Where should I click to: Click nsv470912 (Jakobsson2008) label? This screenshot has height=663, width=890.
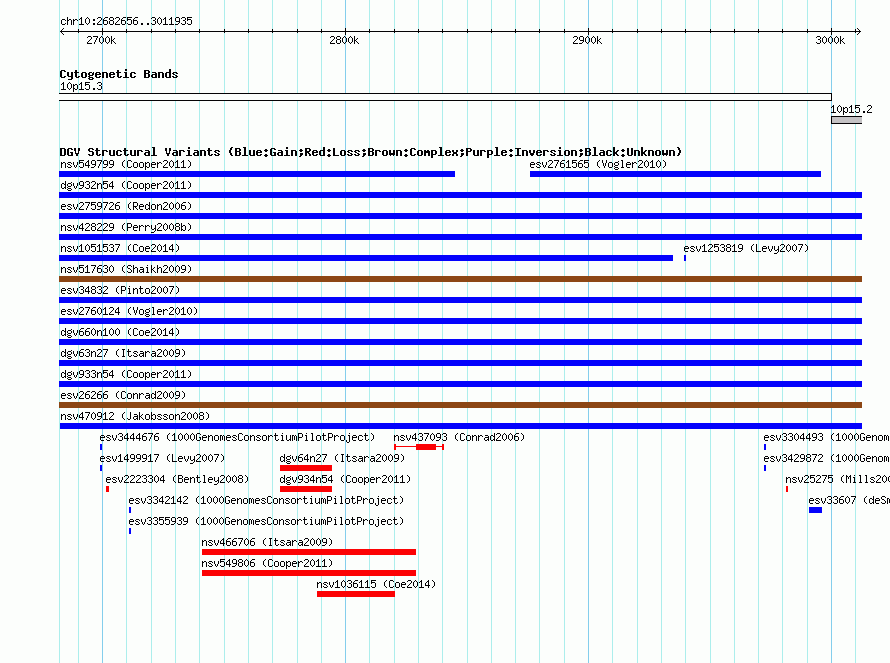[135, 416]
